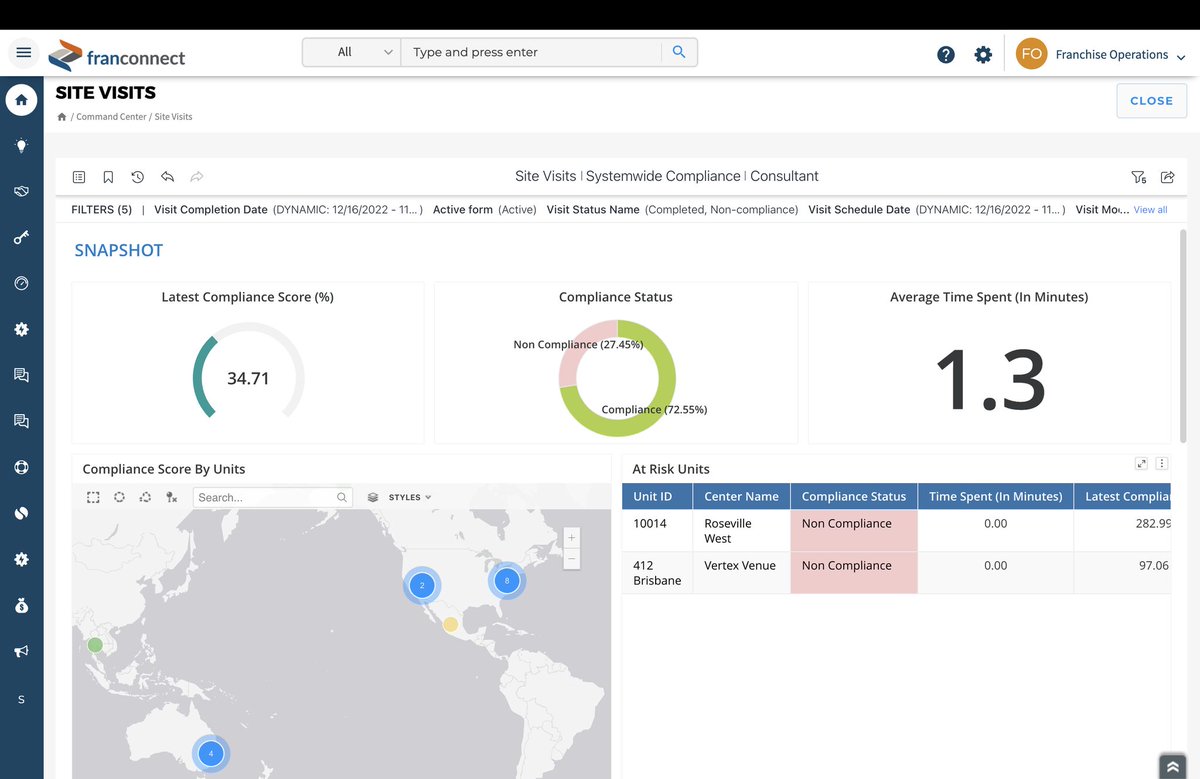Click the search magnifier button in header
This screenshot has width=1200, height=779.
[679, 52]
